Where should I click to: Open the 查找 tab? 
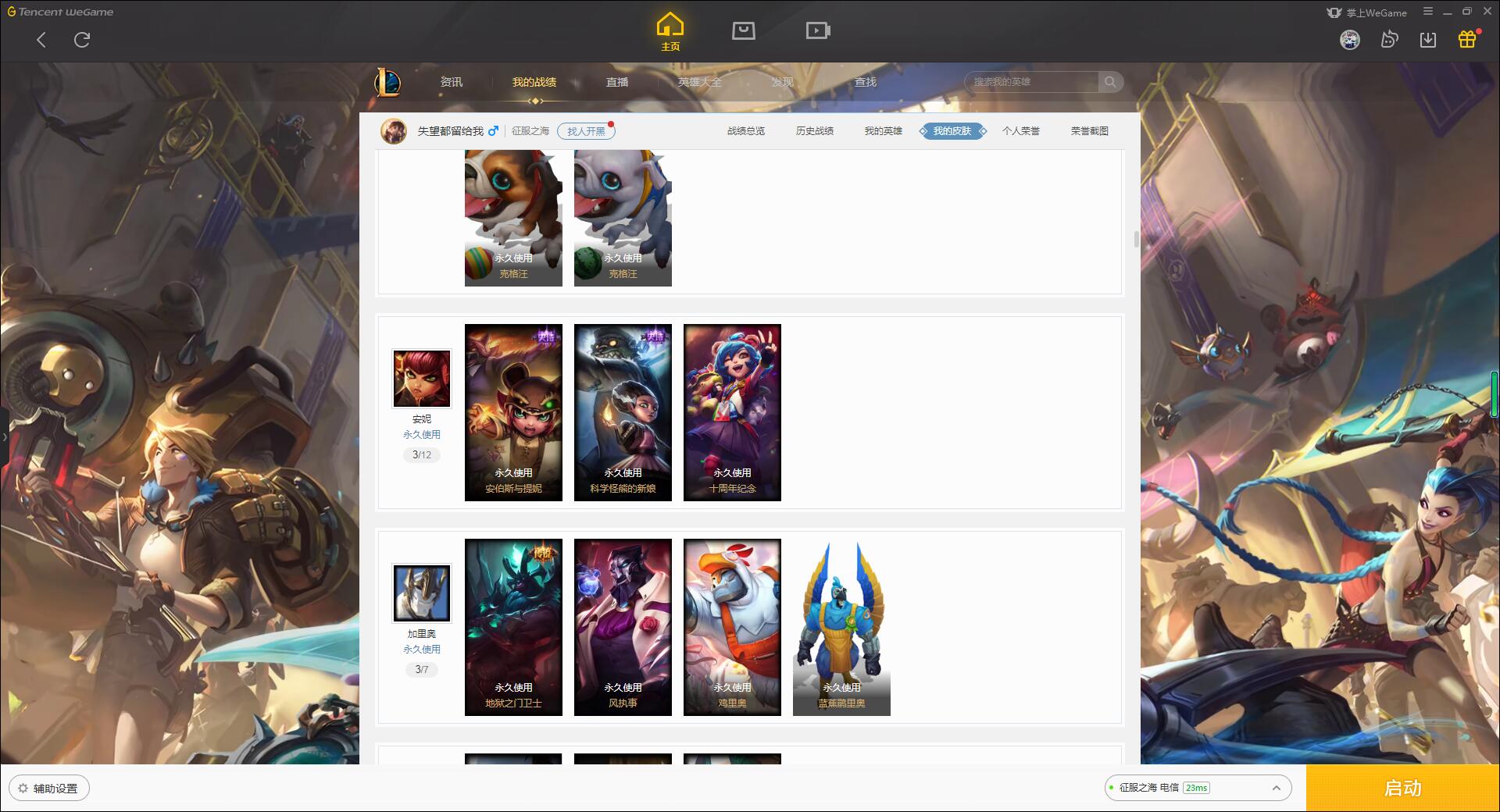click(866, 82)
